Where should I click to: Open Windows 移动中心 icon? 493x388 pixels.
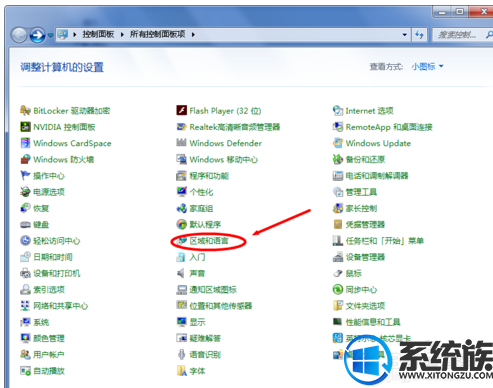coord(181,159)
